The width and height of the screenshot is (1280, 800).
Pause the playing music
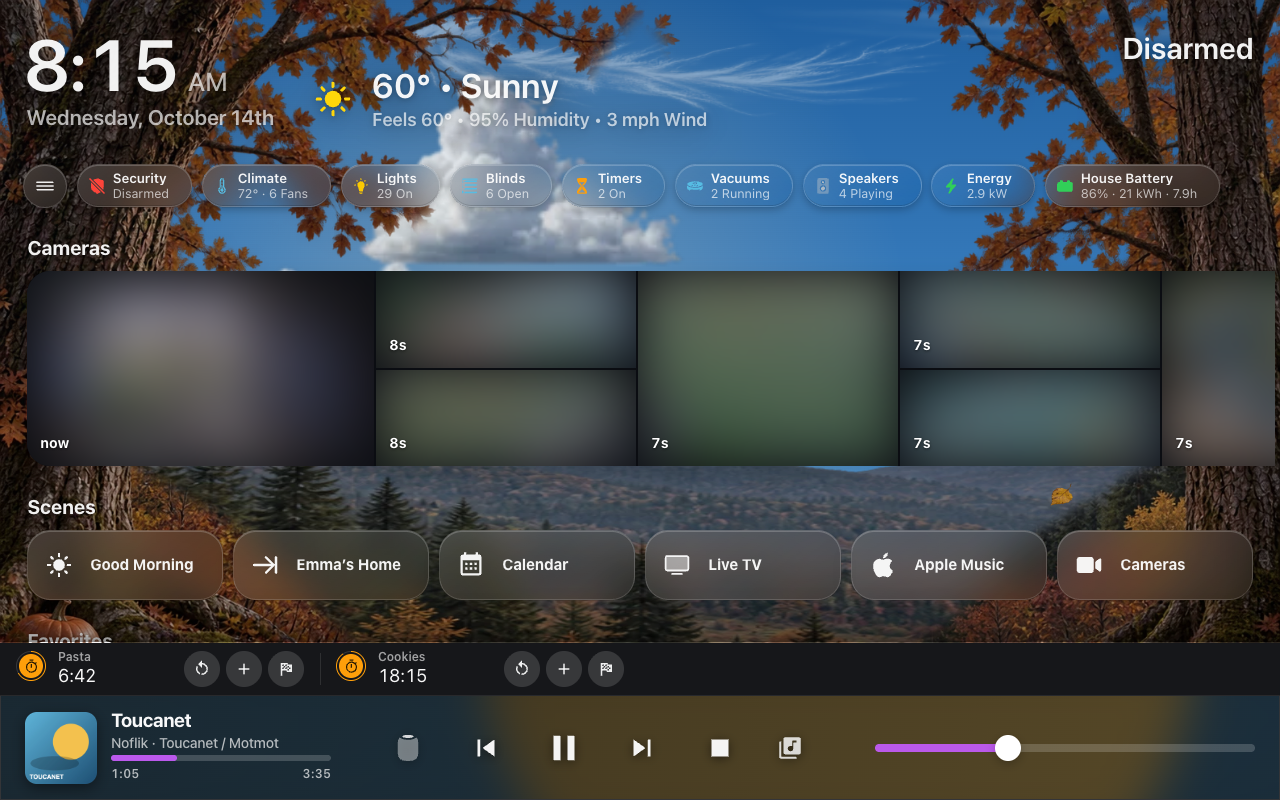click(564, 748)
